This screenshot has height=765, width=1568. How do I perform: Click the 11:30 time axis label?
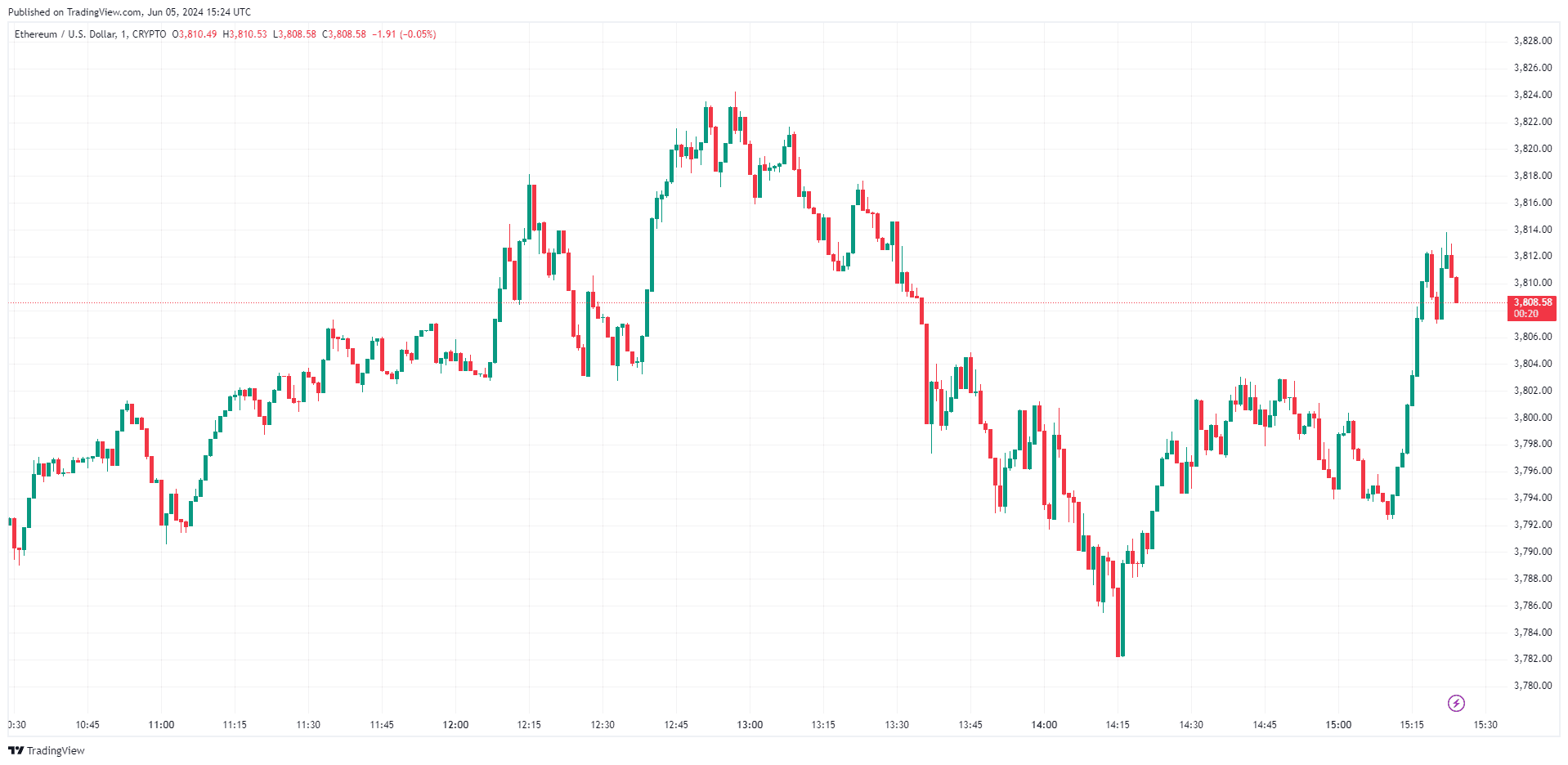click(308, 725)
